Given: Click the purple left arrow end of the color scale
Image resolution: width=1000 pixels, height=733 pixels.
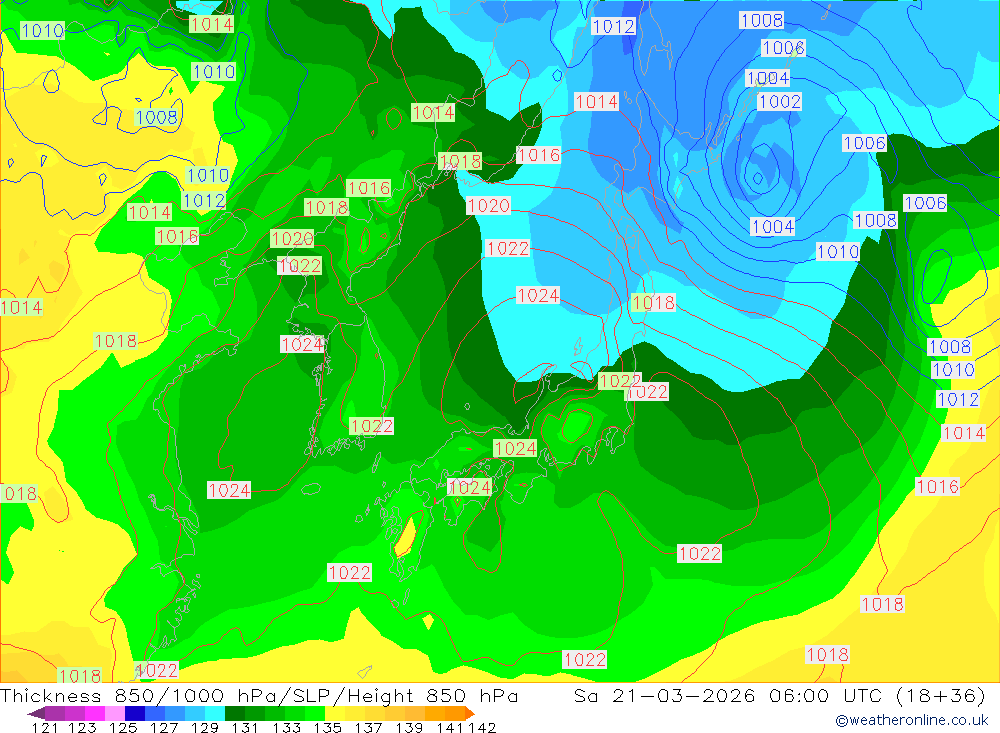Looking at the screenshot, I should click(36, 713).
